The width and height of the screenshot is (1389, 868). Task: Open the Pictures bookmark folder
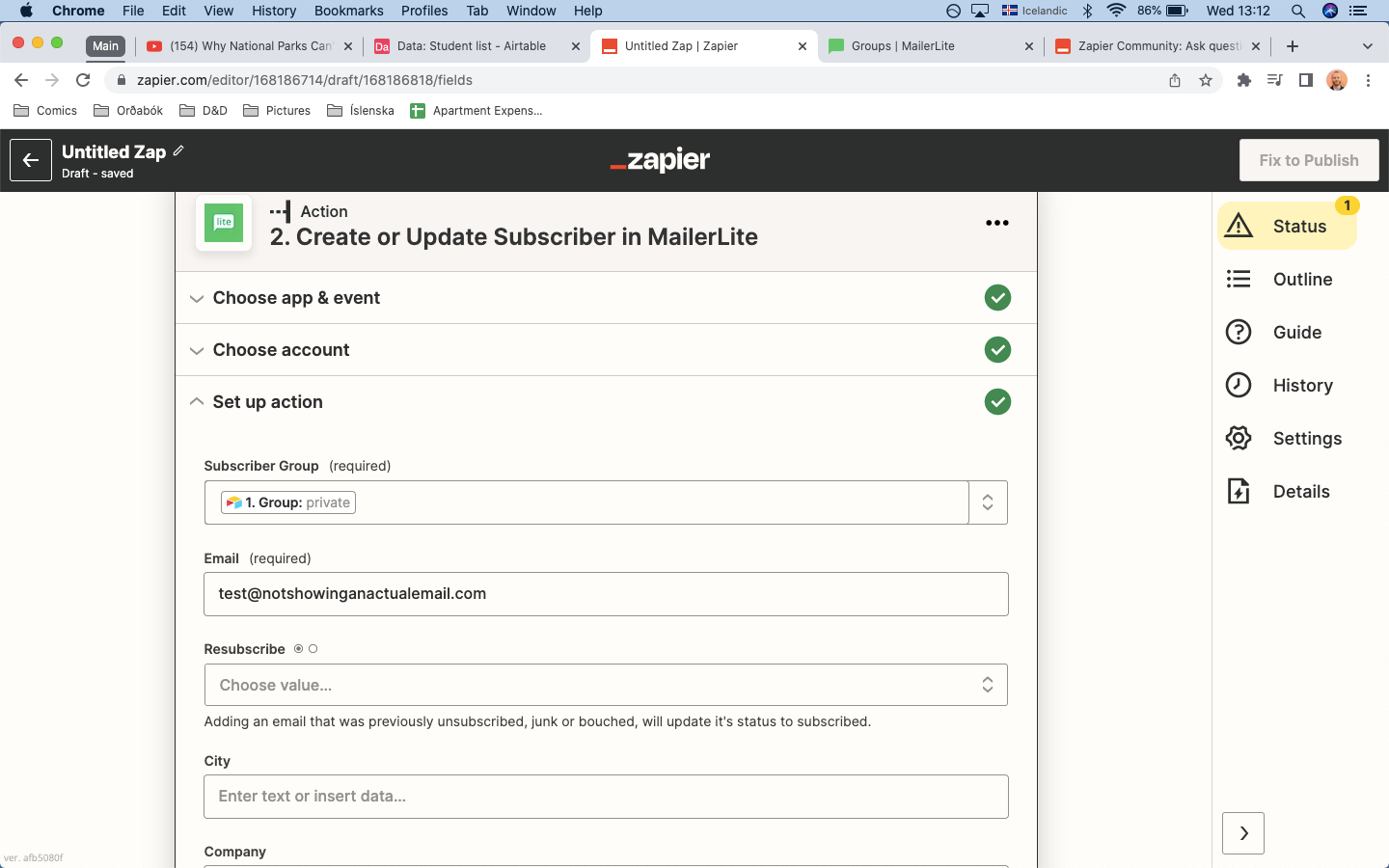(x=277, y=111)
